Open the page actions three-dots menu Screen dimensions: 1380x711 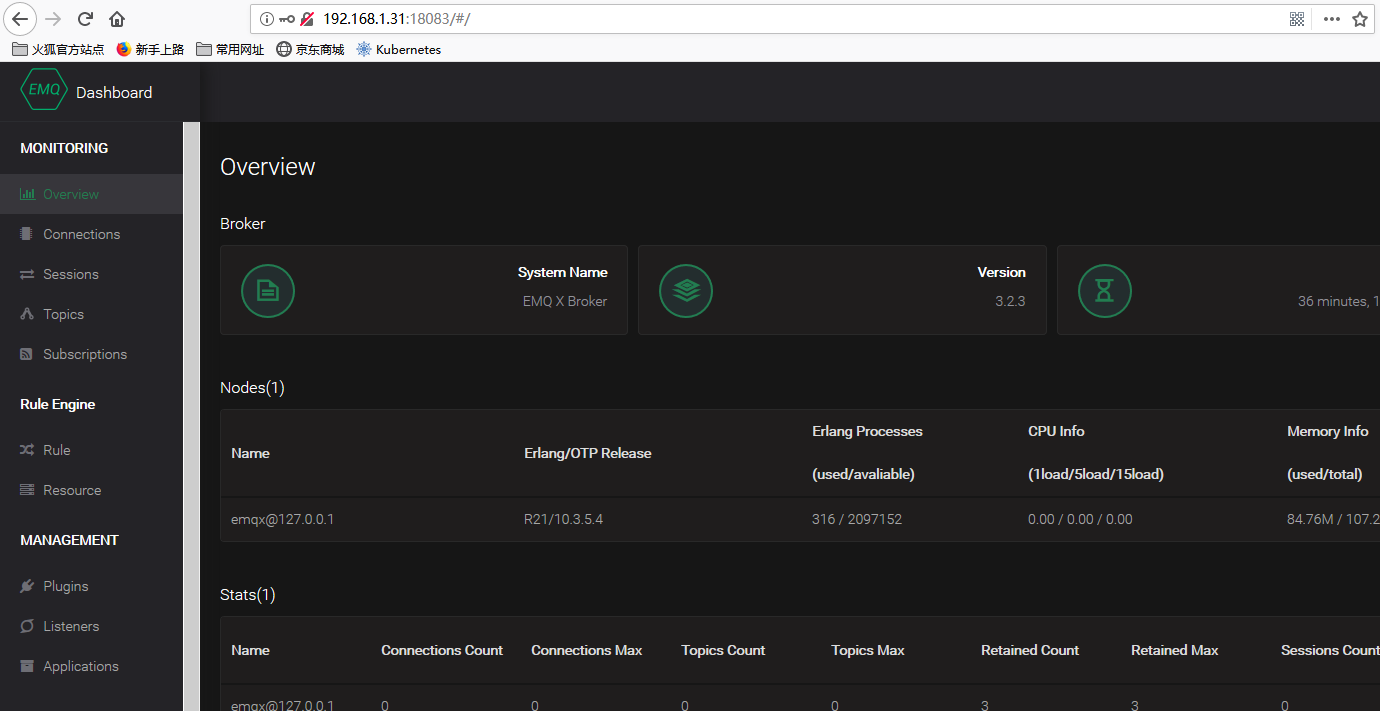pos(1331,19)
